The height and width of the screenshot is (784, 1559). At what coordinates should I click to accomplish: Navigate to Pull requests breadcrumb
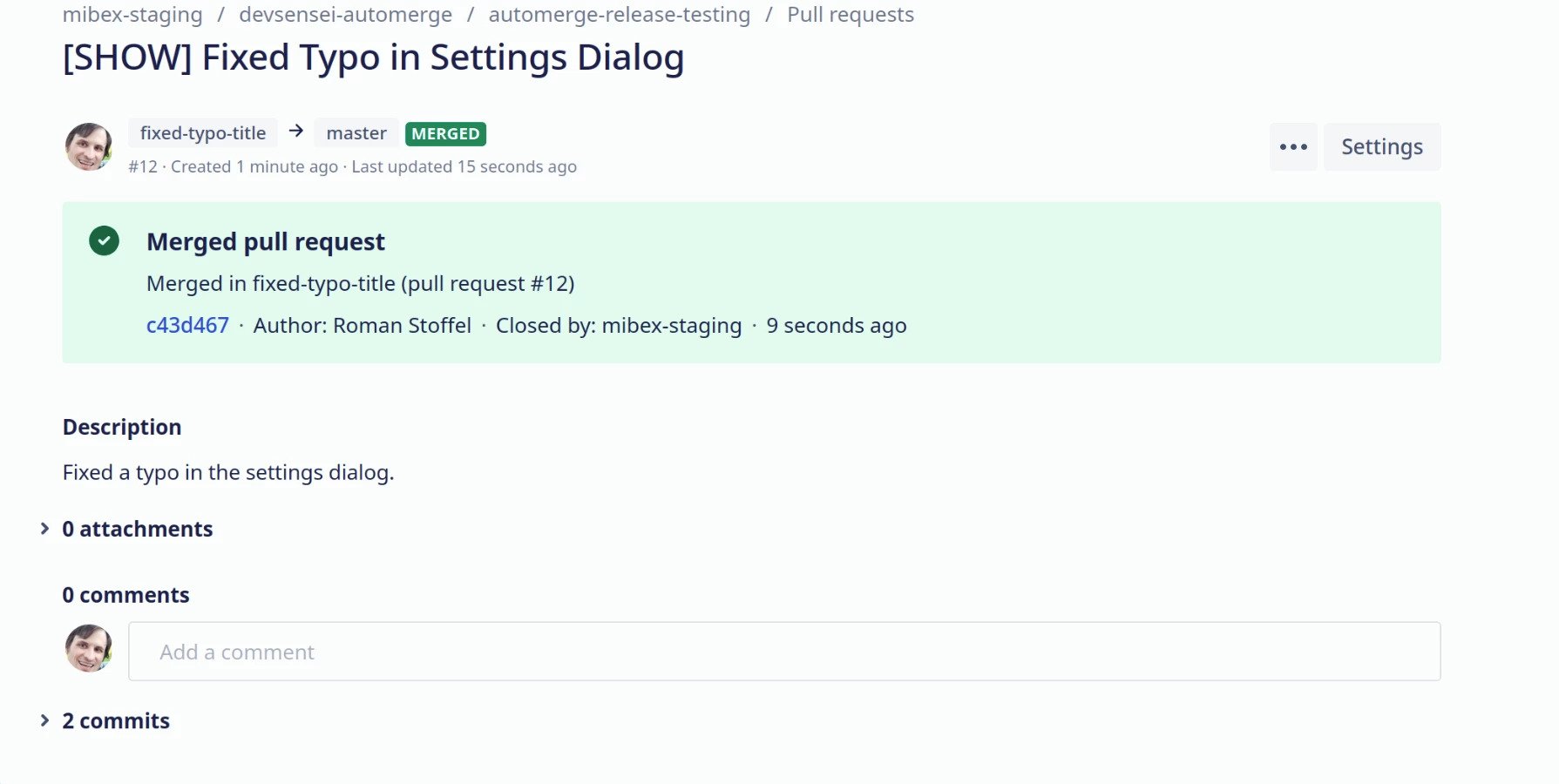pyautogui.click(x=851, y=15)
